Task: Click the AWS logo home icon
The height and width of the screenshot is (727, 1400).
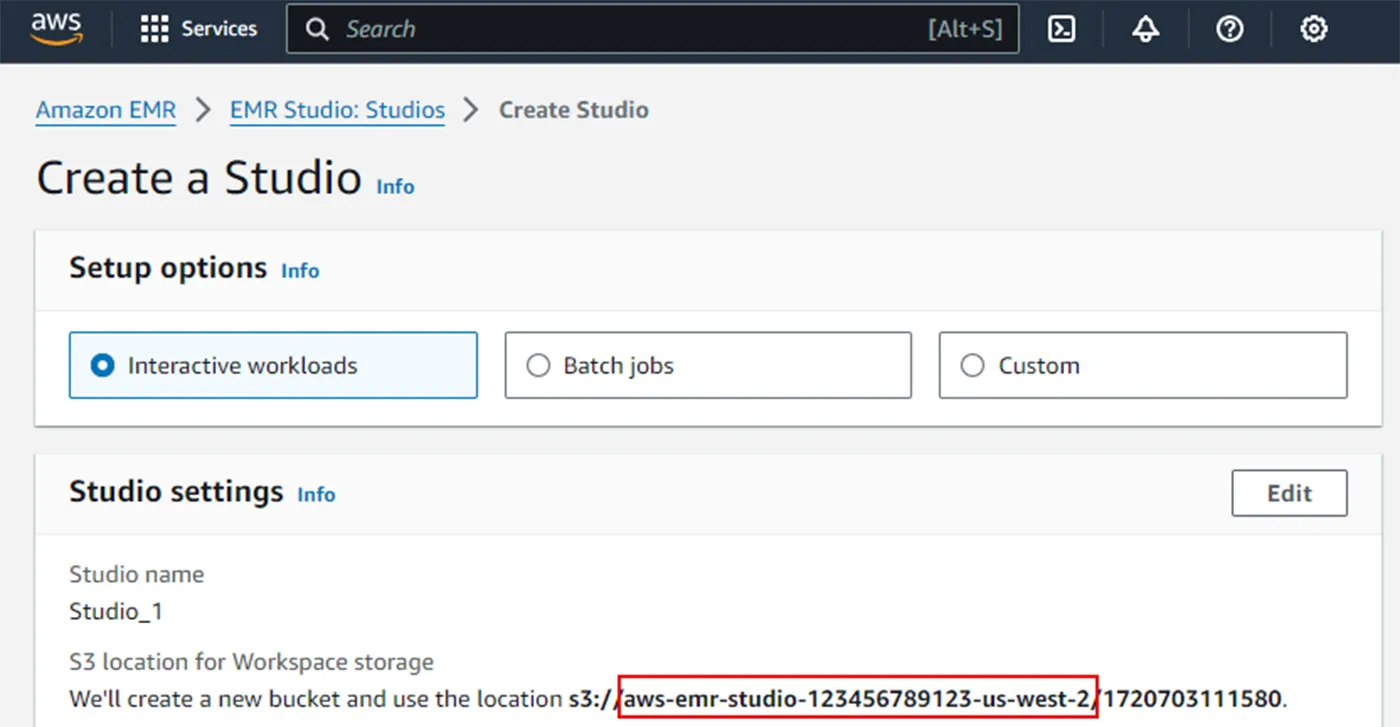Action: coord(56,29)
